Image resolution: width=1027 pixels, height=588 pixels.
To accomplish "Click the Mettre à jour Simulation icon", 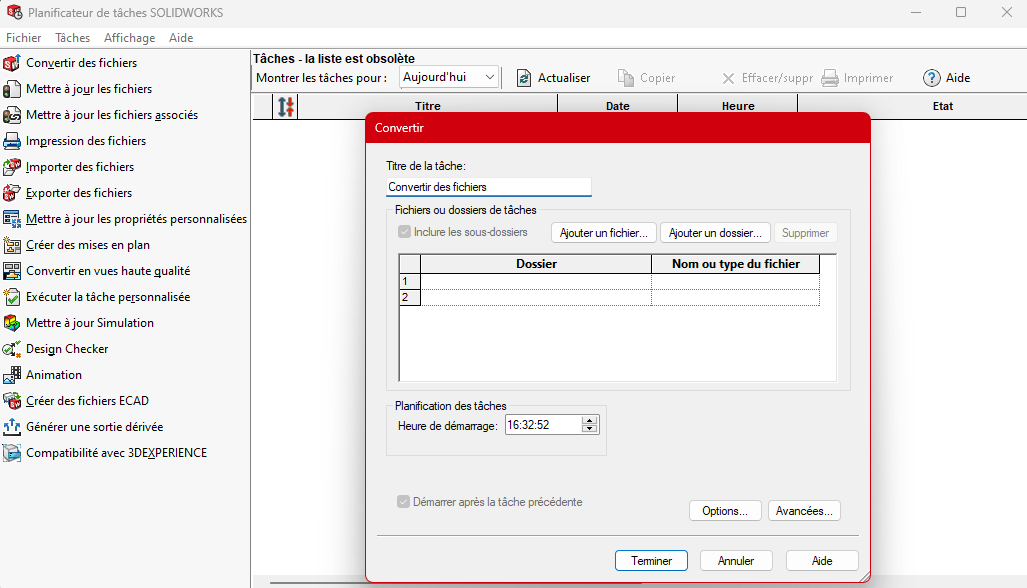I will (x=12, y=323).
